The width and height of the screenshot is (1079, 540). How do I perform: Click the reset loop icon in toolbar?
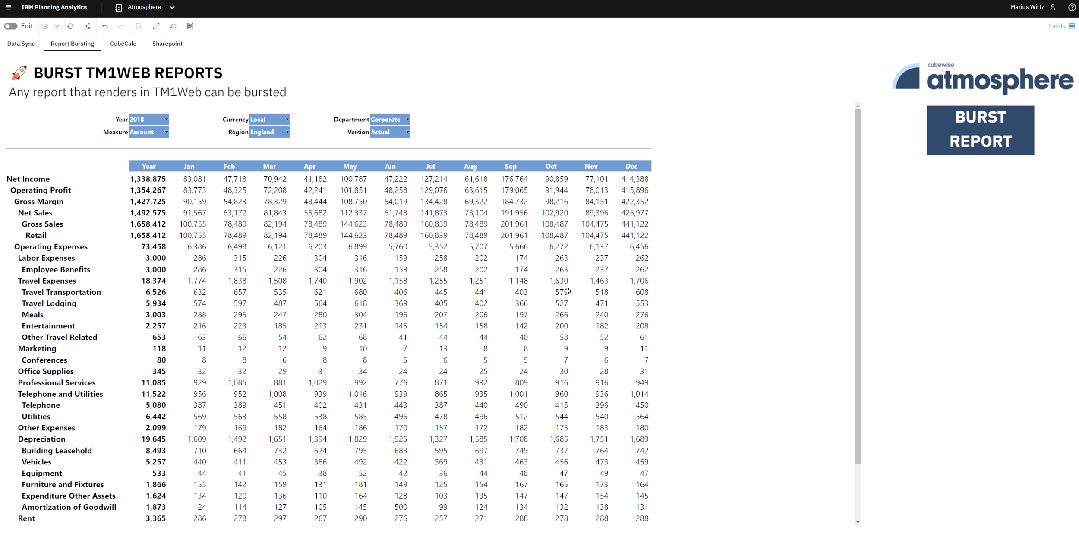(173, 26)
